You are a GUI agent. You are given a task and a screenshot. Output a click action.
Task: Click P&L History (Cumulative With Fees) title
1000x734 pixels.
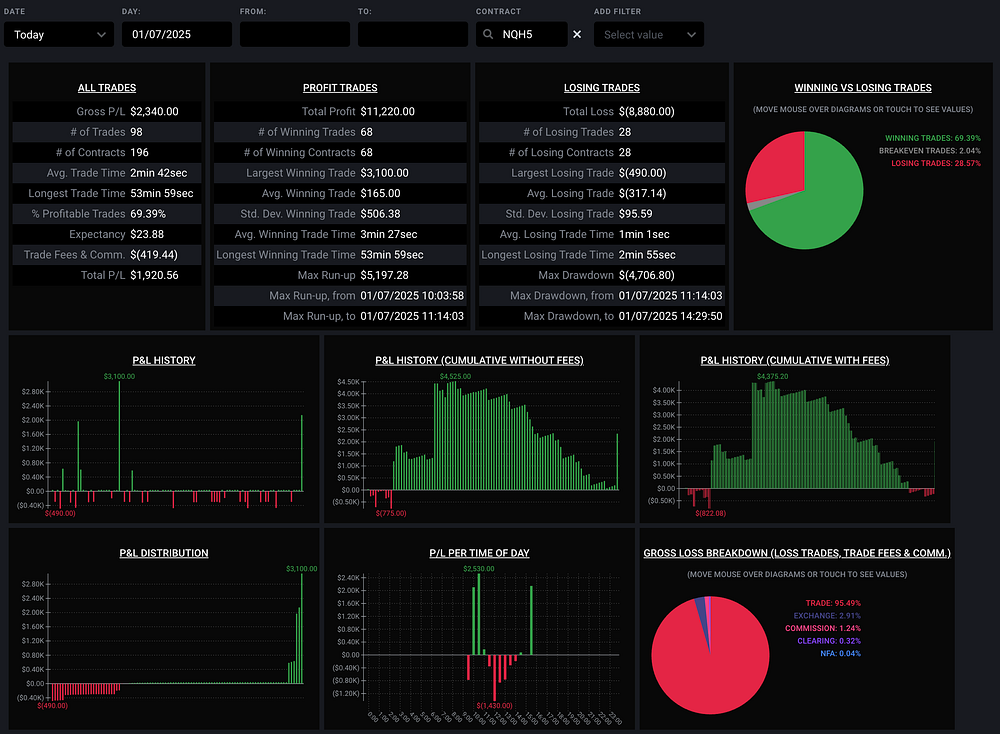[x=795, y=360]
